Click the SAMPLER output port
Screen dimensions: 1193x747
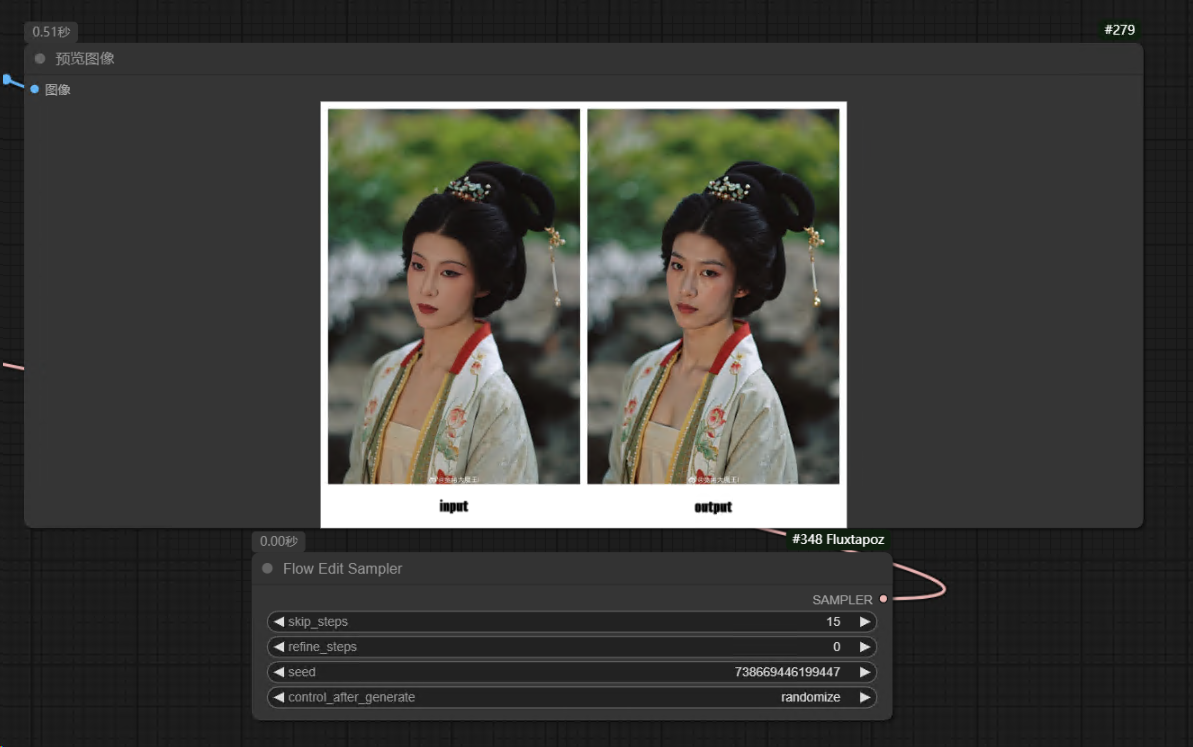tap(883, 599)
